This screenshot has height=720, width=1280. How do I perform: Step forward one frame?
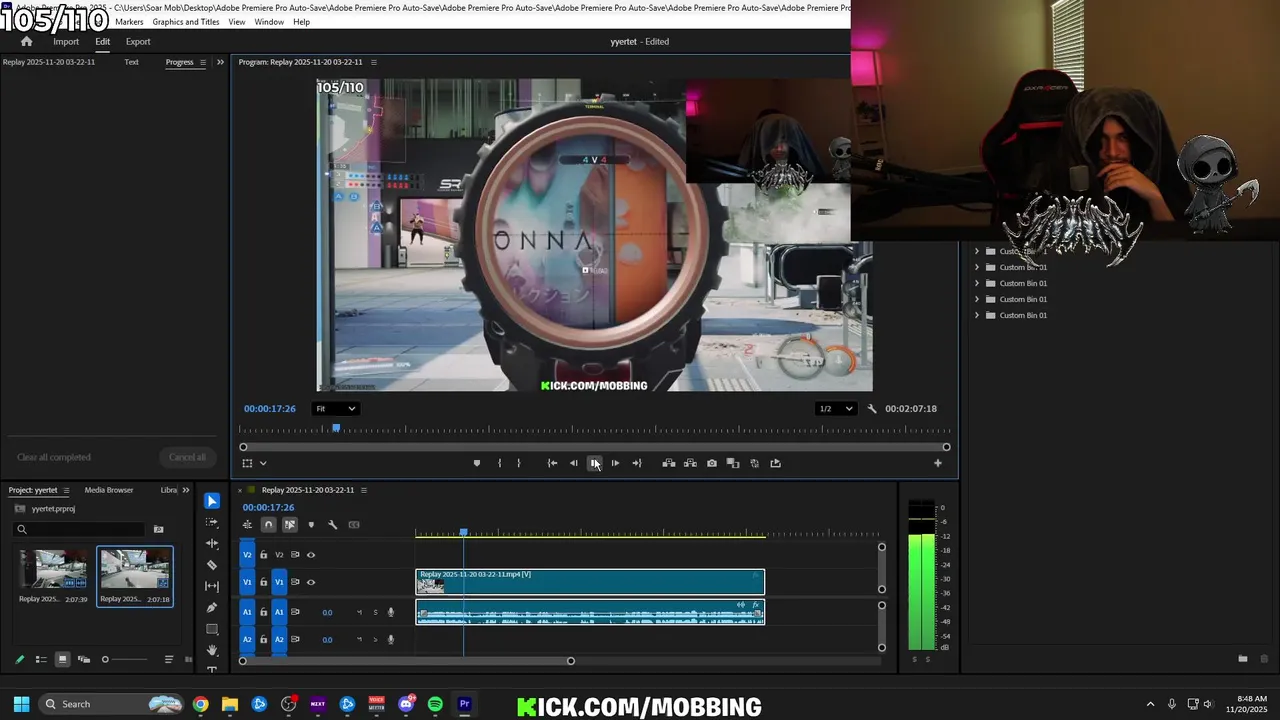tap(615, 463)
